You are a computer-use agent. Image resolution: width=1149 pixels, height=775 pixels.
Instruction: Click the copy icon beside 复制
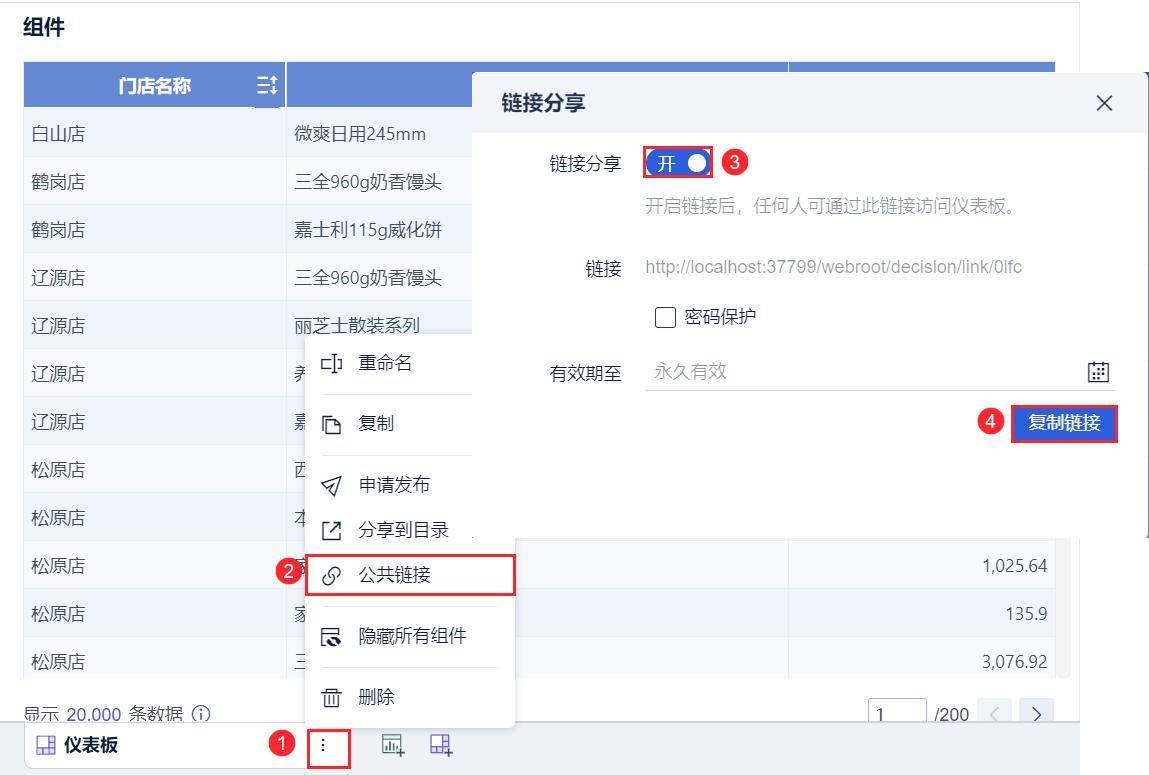(x=332, y=424)
